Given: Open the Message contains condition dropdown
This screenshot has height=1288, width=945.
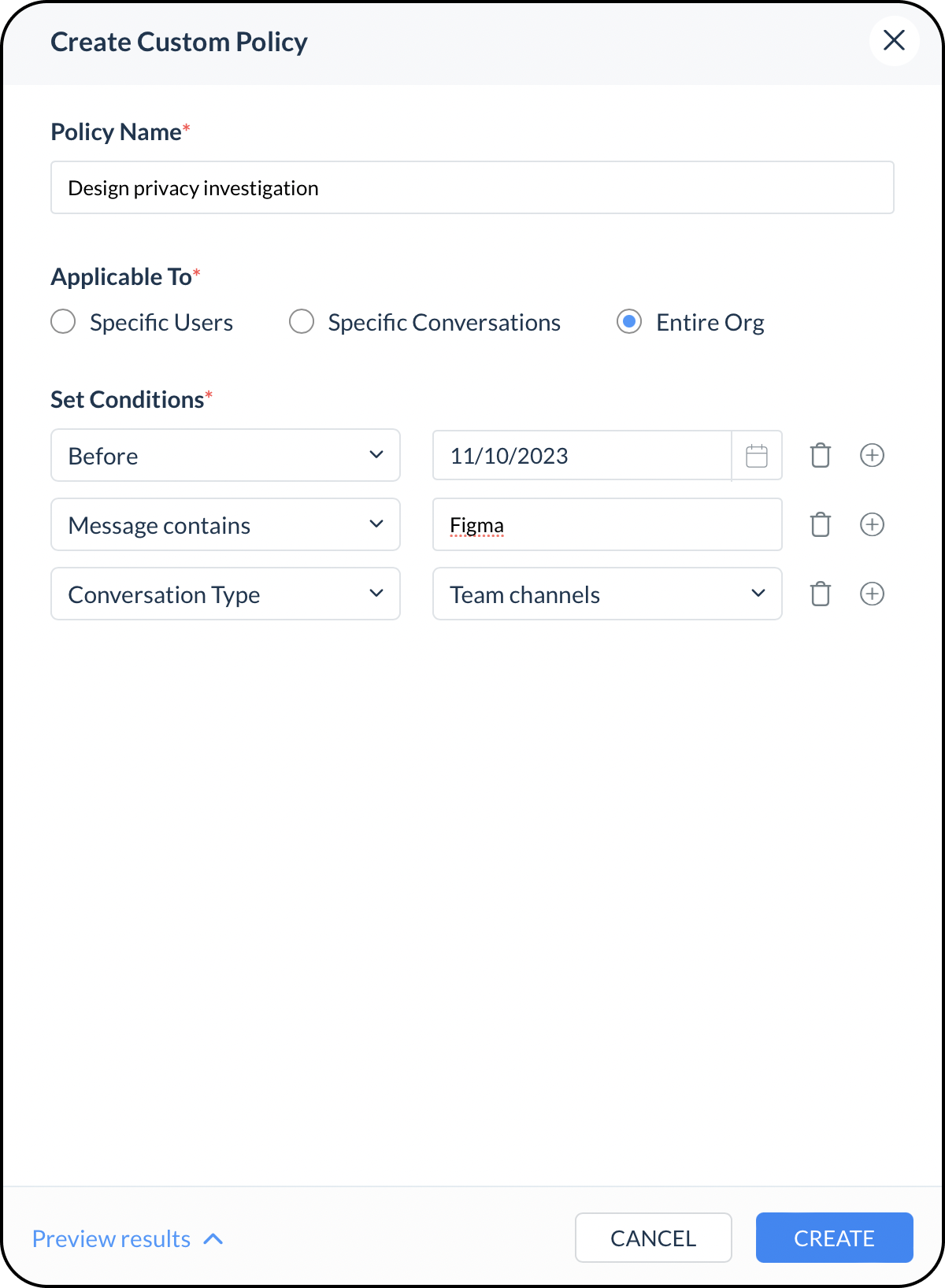Looking at the screenshot, I should click(225, 524).
